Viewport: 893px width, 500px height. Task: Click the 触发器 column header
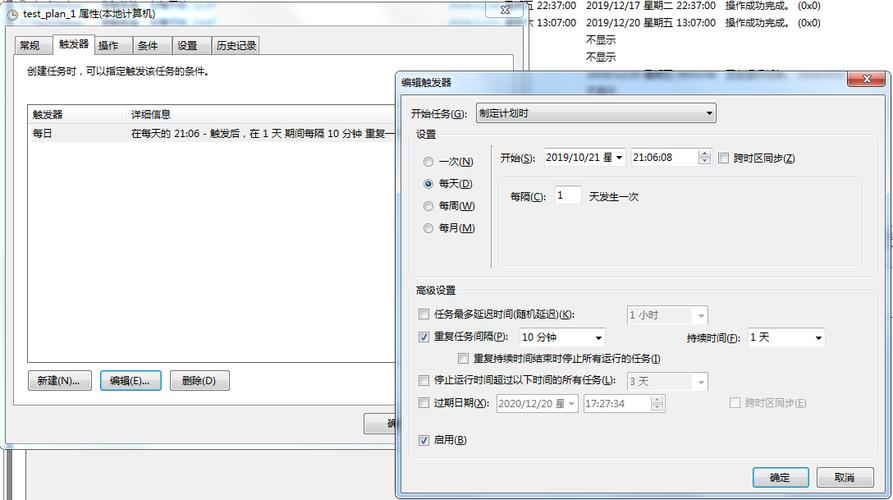pyautogui.click(x=77, y=115)
